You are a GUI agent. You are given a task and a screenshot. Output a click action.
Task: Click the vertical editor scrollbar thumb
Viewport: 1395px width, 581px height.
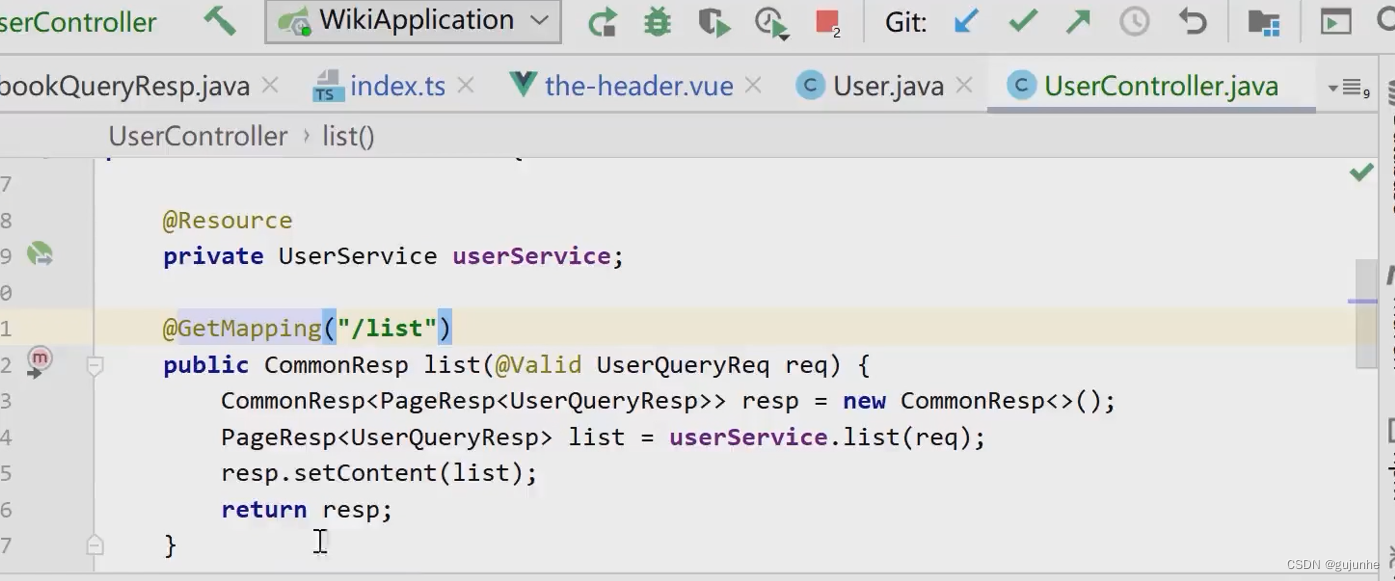(x=1366, y=313)
